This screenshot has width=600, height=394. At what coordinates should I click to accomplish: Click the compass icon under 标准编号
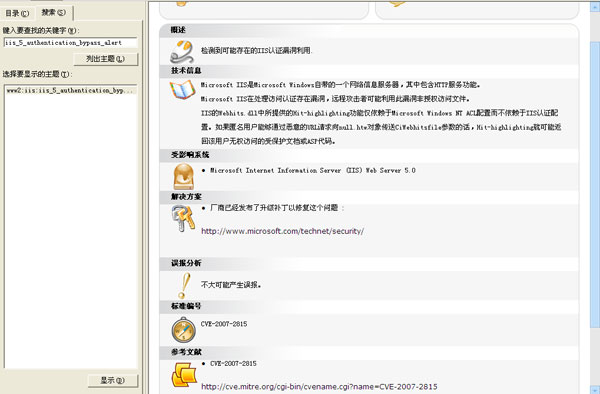point(184,330)
